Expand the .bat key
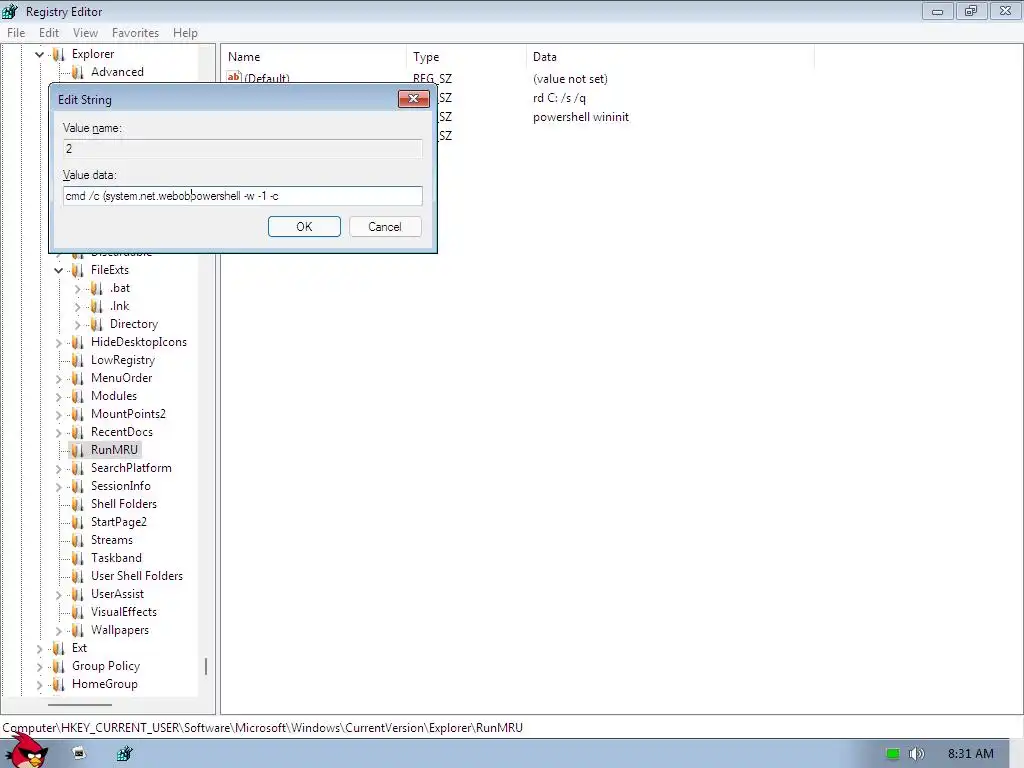The height and width of the screenshot is (768, 1024). (x=77, y=289)
